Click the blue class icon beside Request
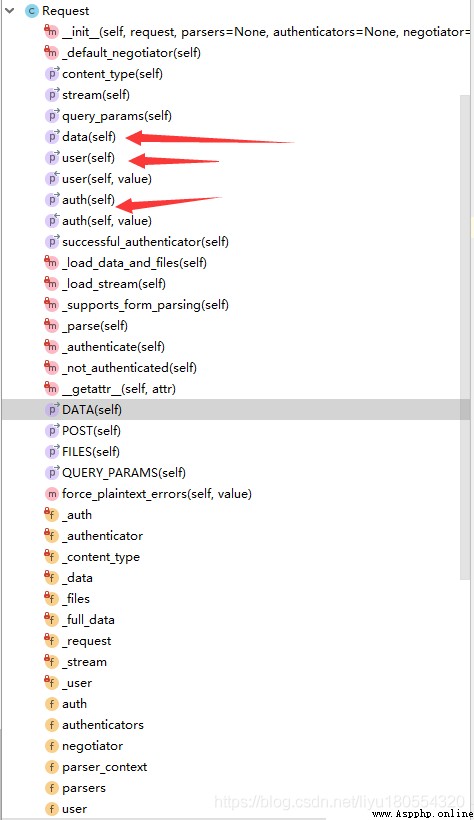The width and height of the screenshot is (474, 820). pyautogui.click(x=32, y=11)
